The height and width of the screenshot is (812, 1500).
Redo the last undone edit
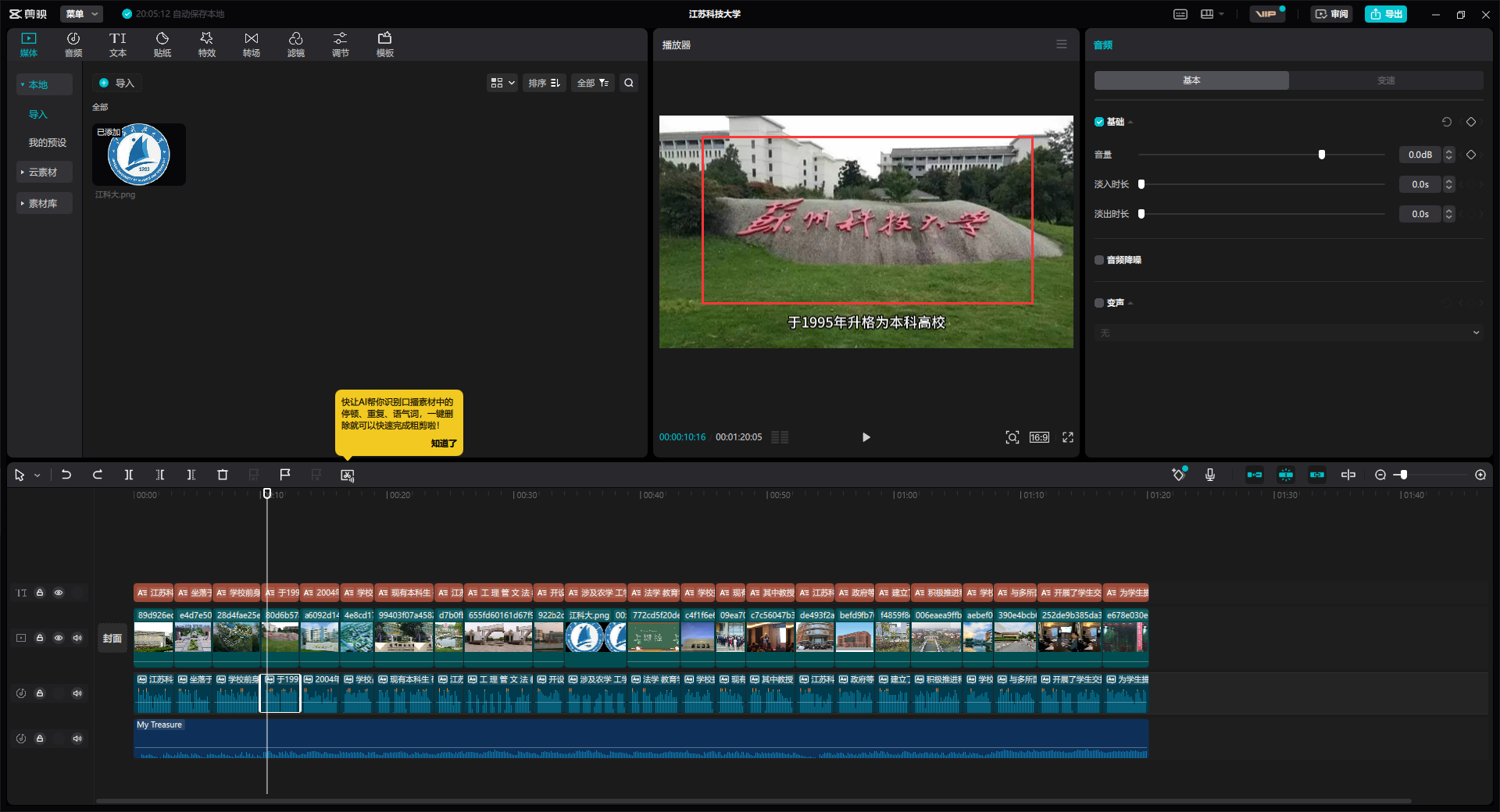(x=98, y=475)
